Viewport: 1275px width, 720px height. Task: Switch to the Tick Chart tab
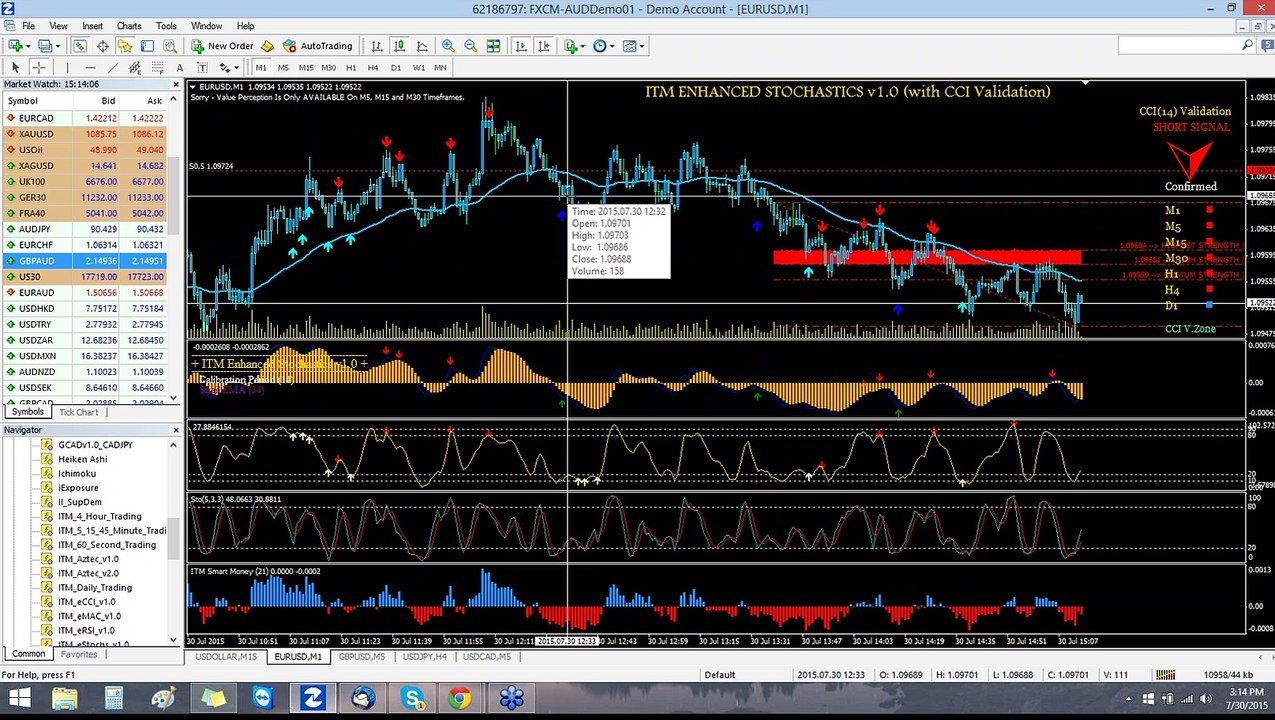pyautogui.click(x=79, y=412)
